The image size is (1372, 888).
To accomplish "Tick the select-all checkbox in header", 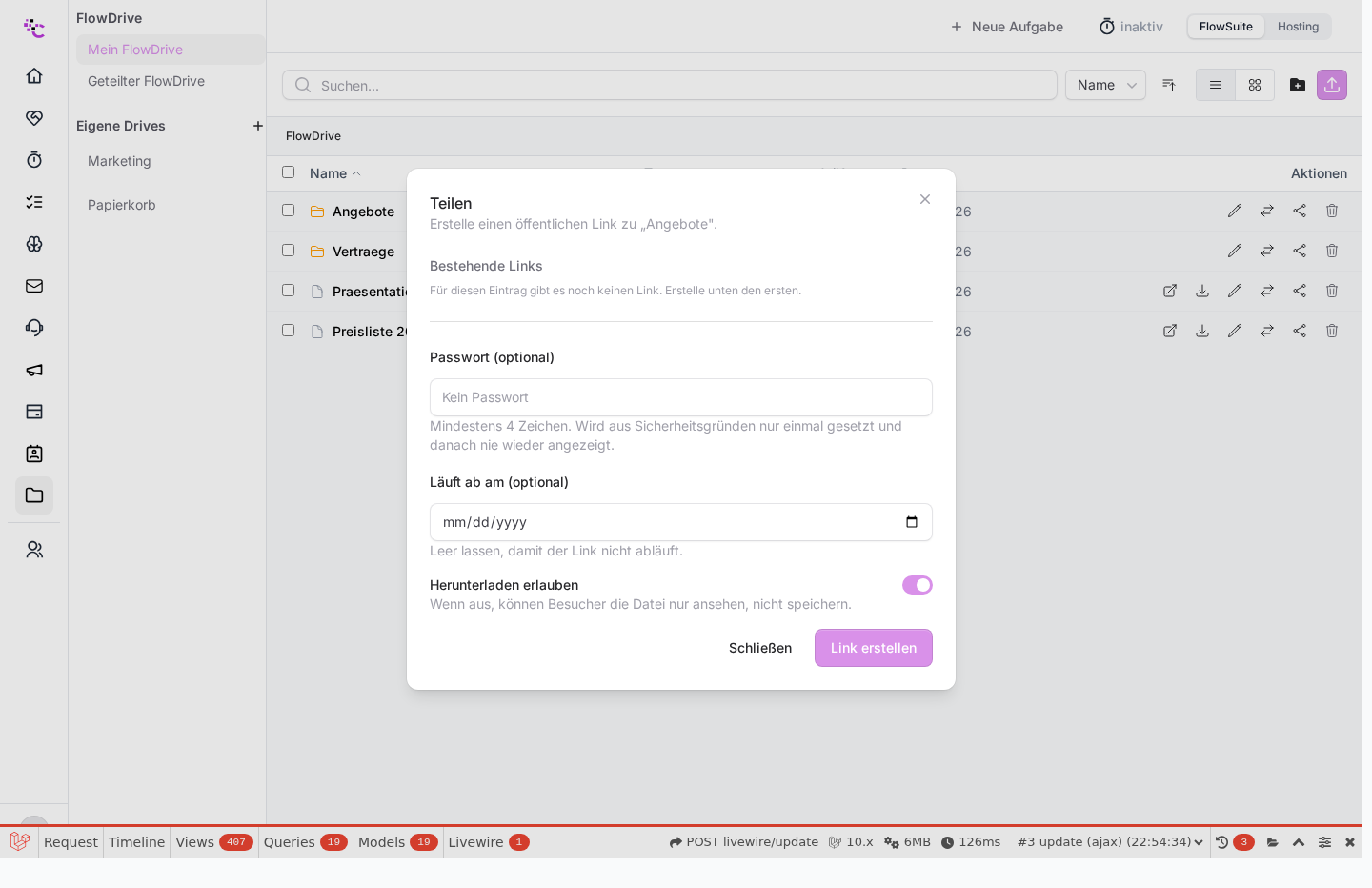I will [x=289, y=172].
